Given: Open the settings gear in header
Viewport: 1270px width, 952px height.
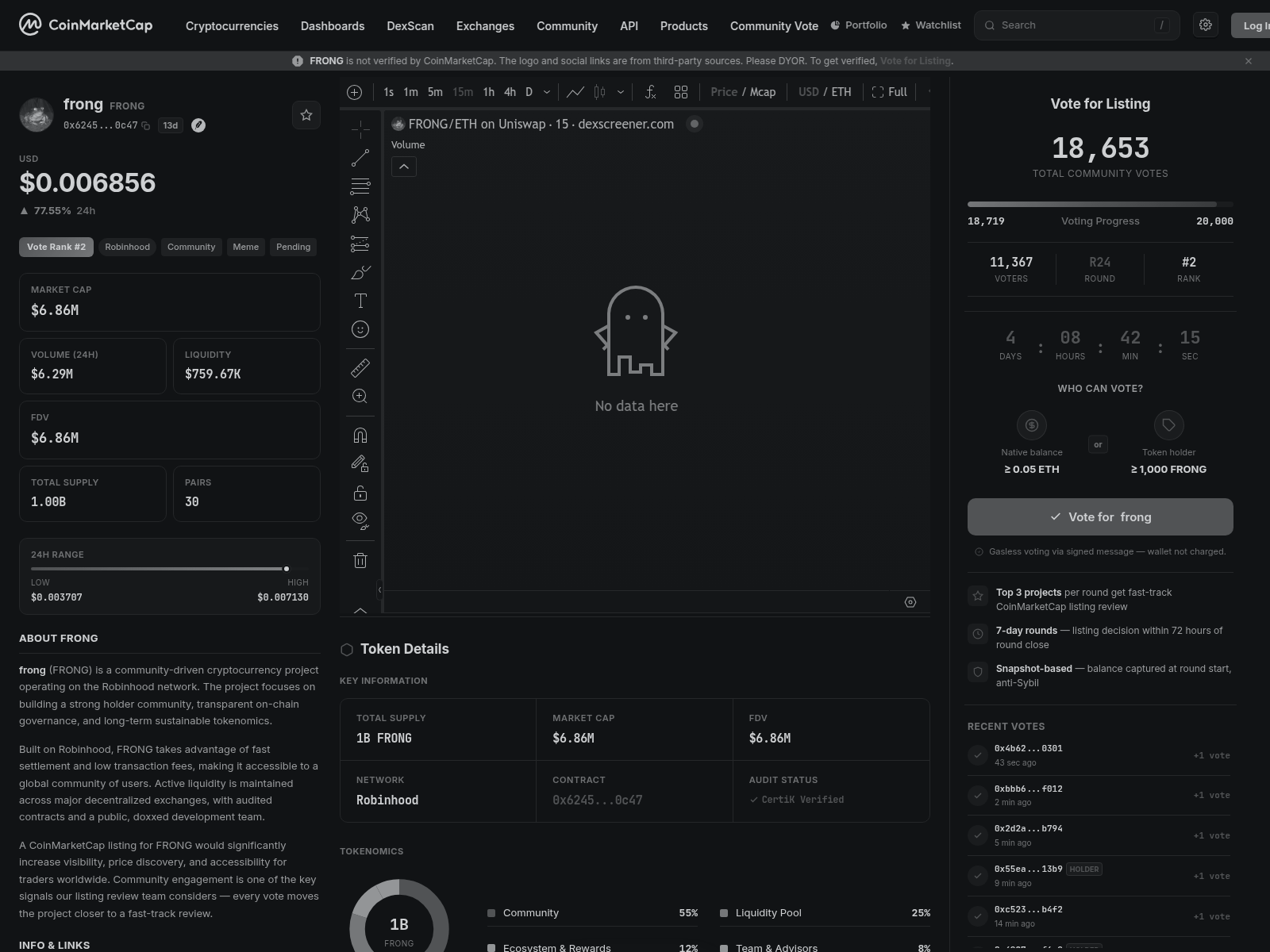Looking at the screenshot, I should point(1206,25).
